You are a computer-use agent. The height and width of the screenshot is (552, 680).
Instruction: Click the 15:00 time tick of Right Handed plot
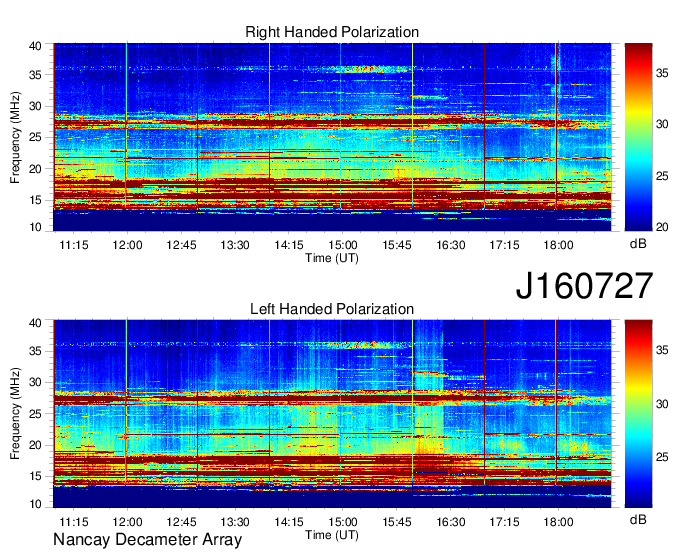pos(343,245)
